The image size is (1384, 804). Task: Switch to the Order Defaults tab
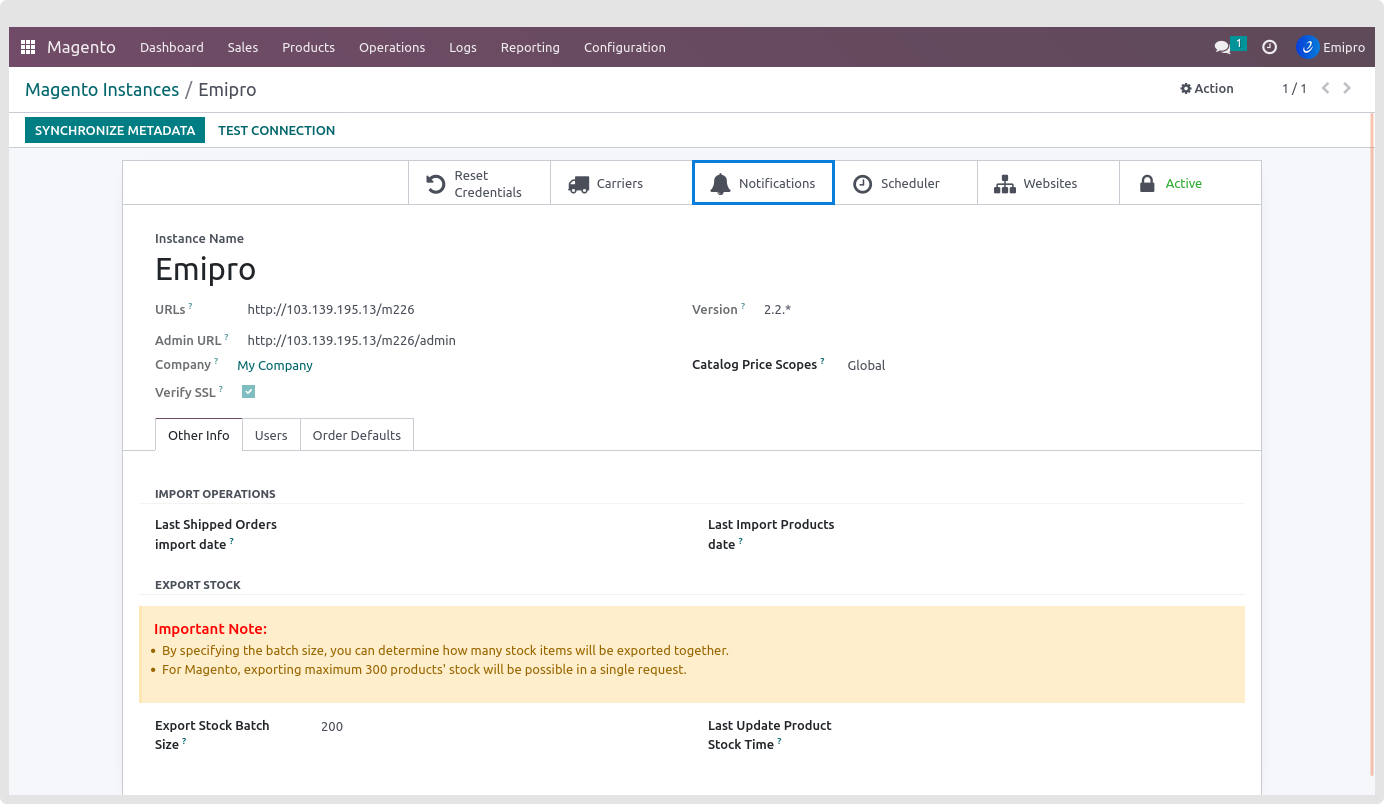[x=356, y=435]
